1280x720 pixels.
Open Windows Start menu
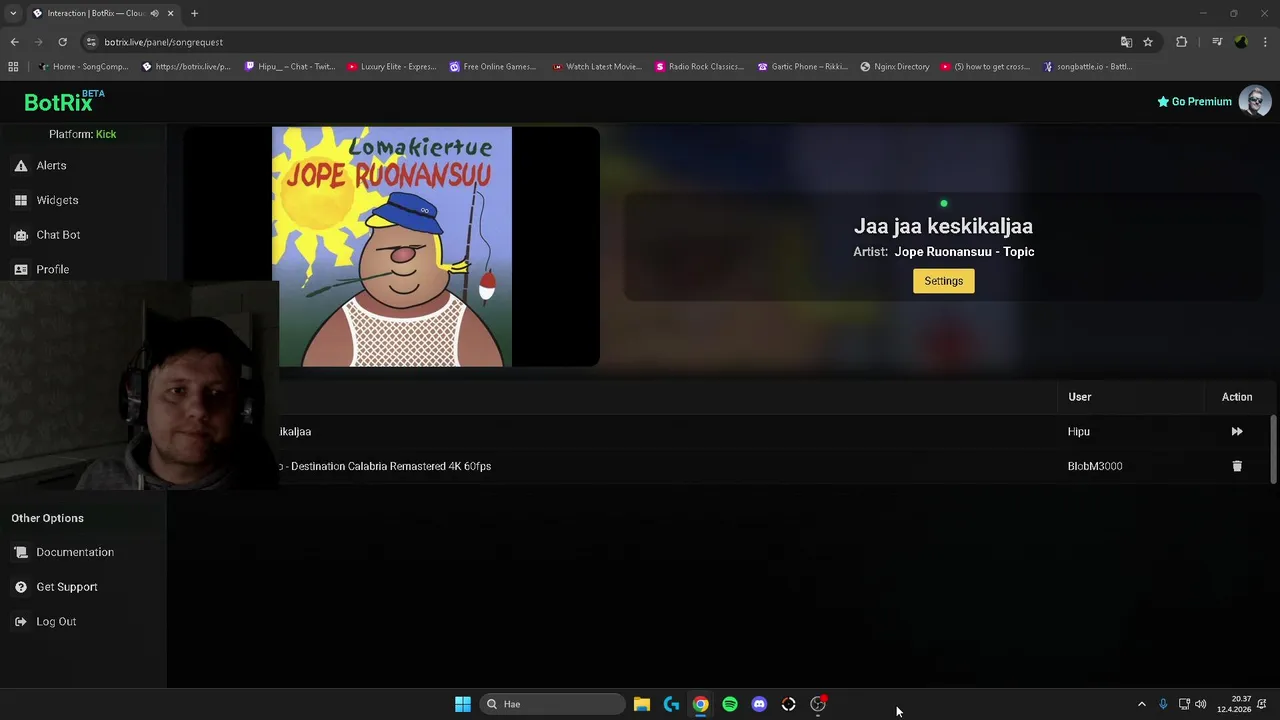click(463, 704)
